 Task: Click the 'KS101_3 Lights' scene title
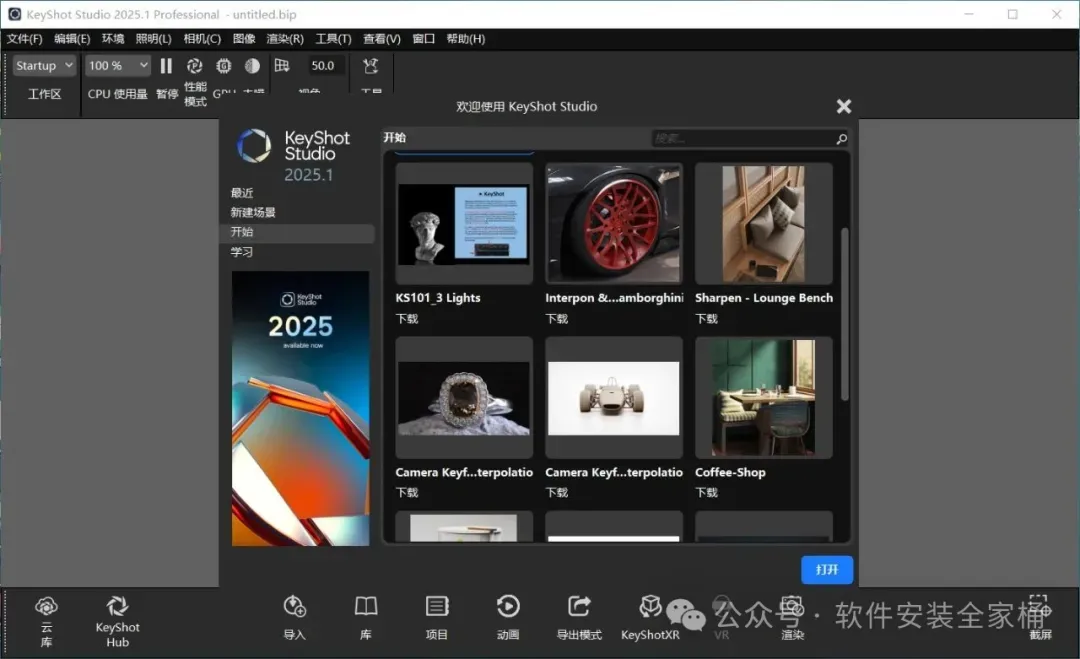pyautogui.click(x=438, y=298)
